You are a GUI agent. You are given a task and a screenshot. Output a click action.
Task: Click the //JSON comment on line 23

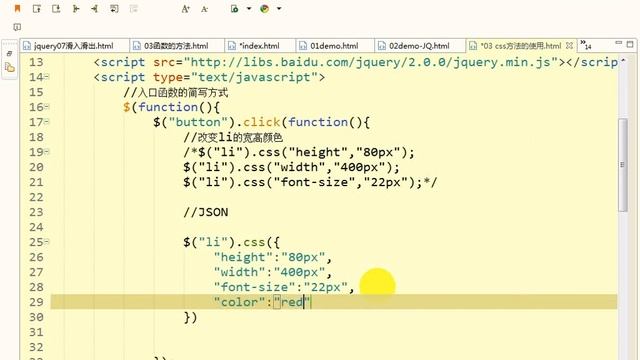[x=206, y=212]
